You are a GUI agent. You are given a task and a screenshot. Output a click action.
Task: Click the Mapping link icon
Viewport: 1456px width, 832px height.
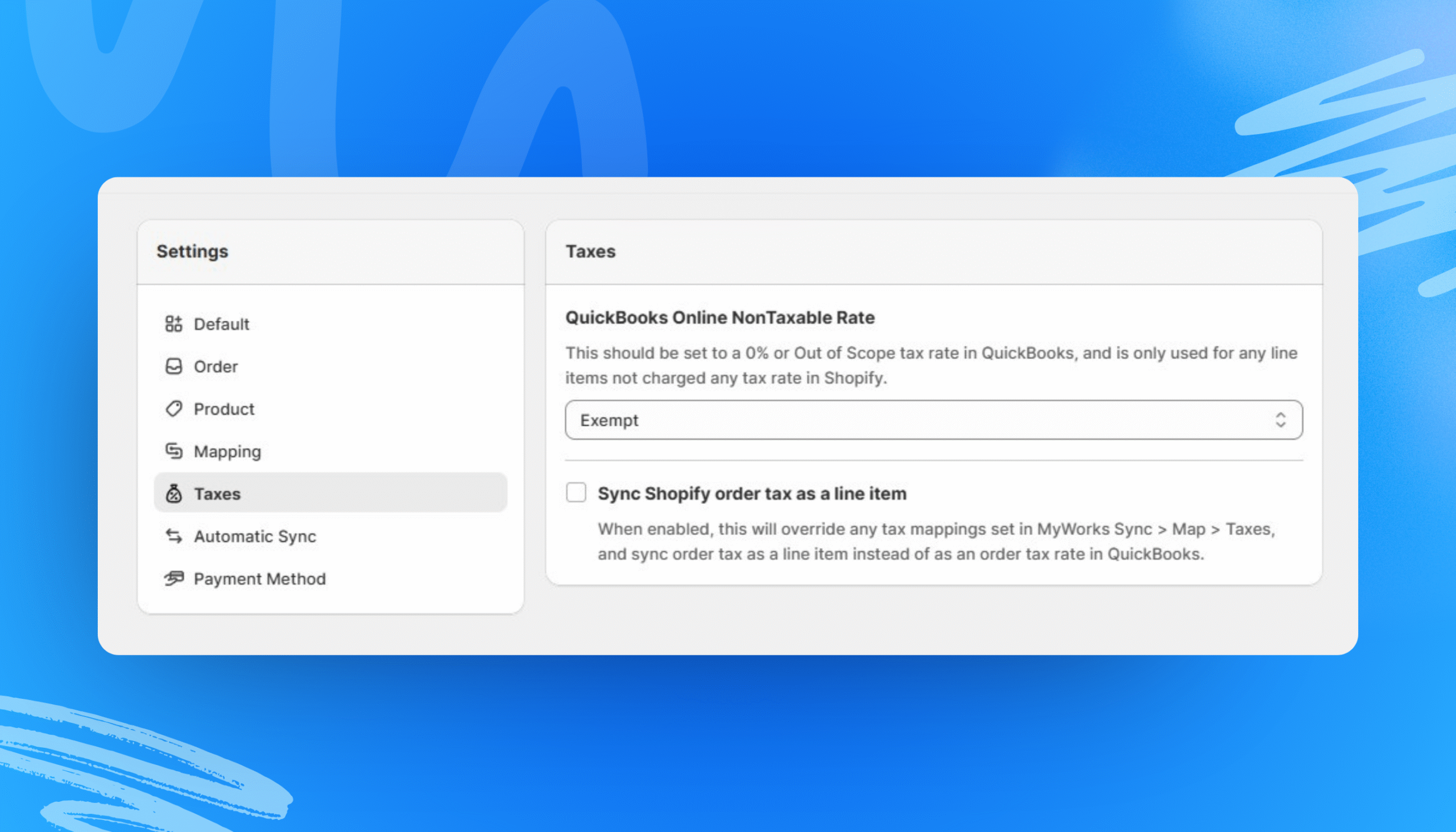coord(173,451)
